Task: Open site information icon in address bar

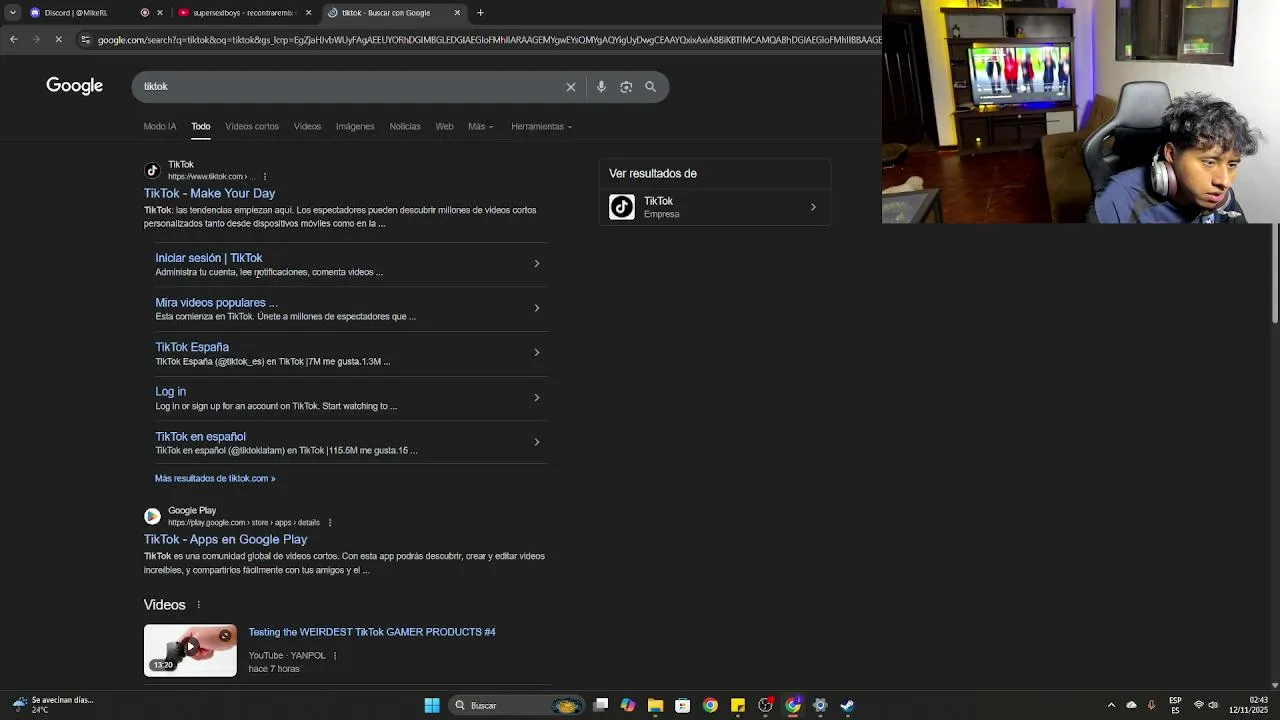Action: 86,40
